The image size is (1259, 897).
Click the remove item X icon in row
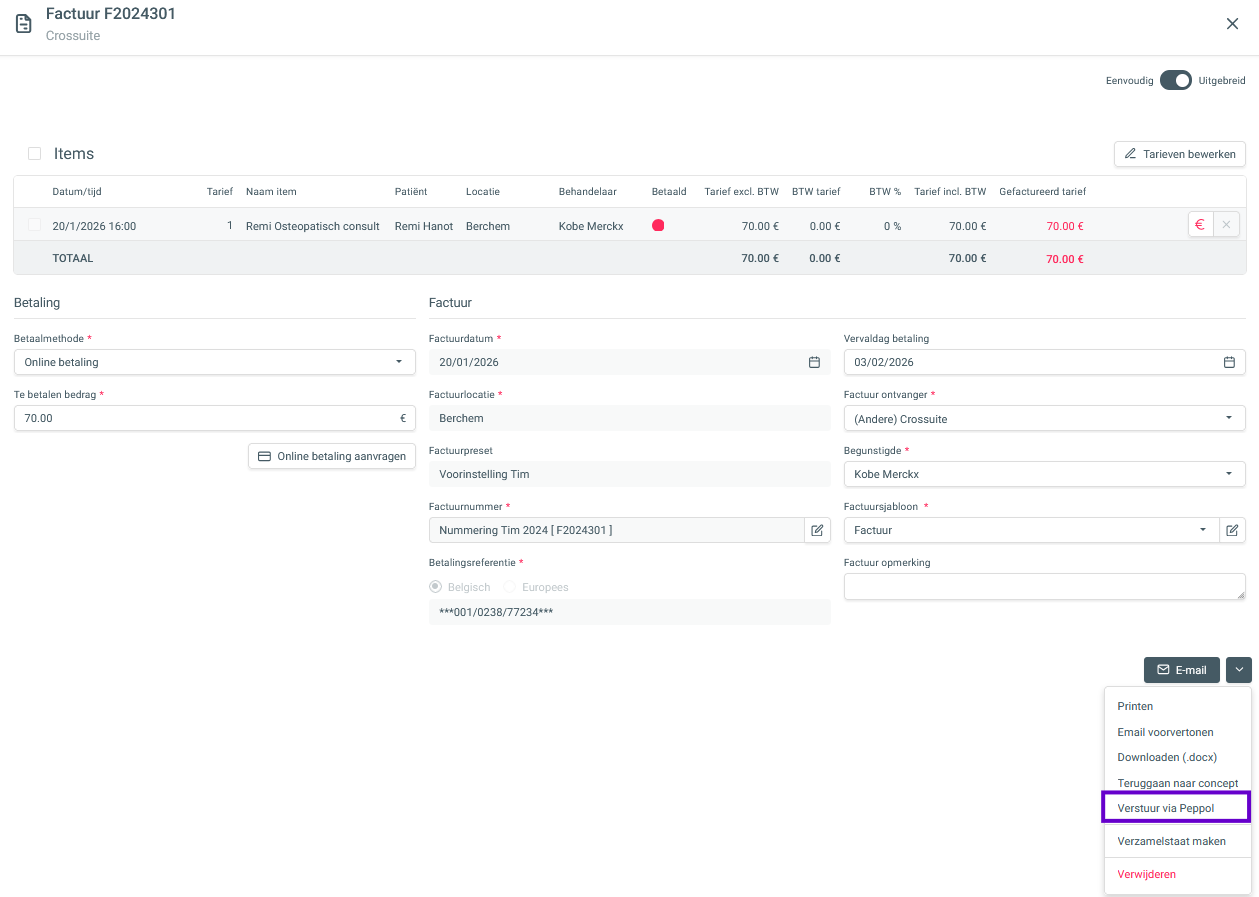coord(1226,225)
